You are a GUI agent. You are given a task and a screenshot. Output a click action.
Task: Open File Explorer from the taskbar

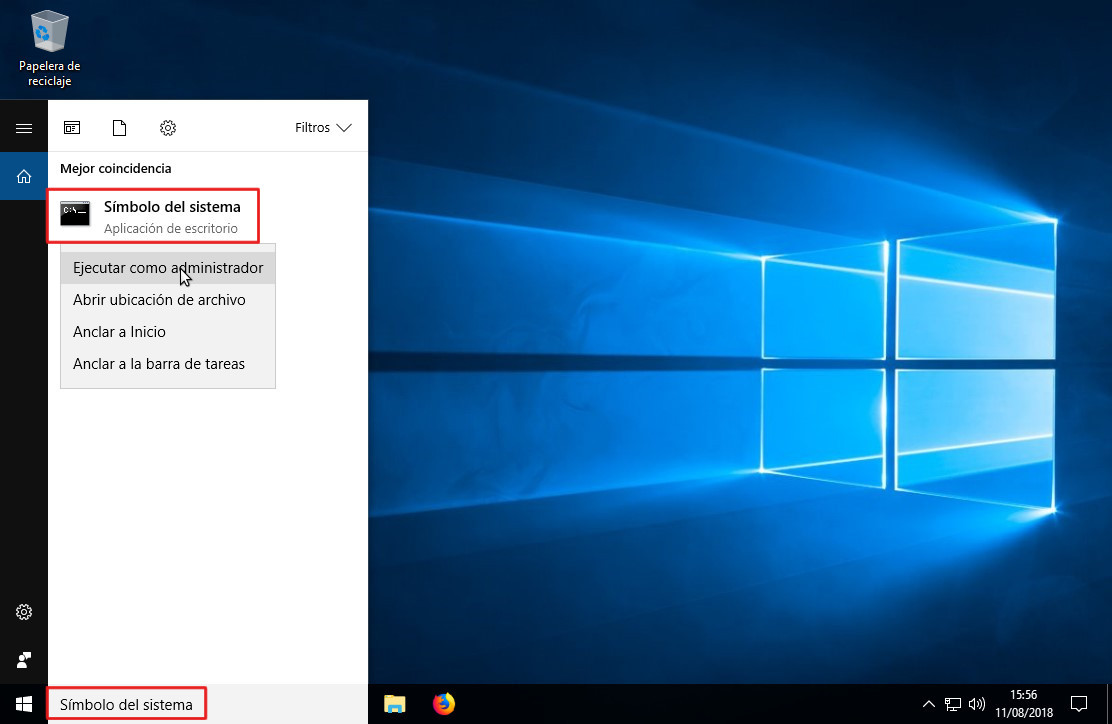click(395, 704)
